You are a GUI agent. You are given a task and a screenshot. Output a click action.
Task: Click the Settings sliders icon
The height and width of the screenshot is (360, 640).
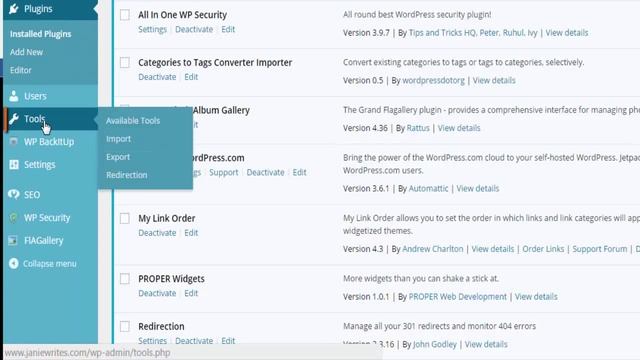click(x=14, y=164)
